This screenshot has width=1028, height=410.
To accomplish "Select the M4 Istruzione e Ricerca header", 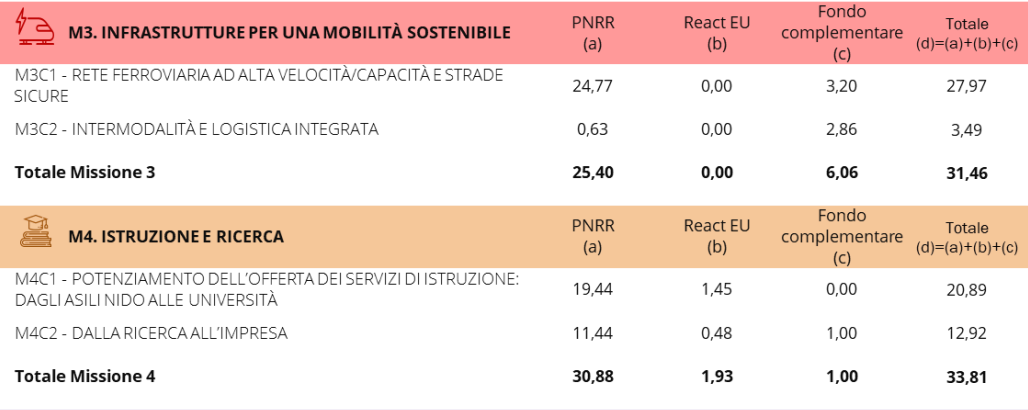I will point(176,237).
